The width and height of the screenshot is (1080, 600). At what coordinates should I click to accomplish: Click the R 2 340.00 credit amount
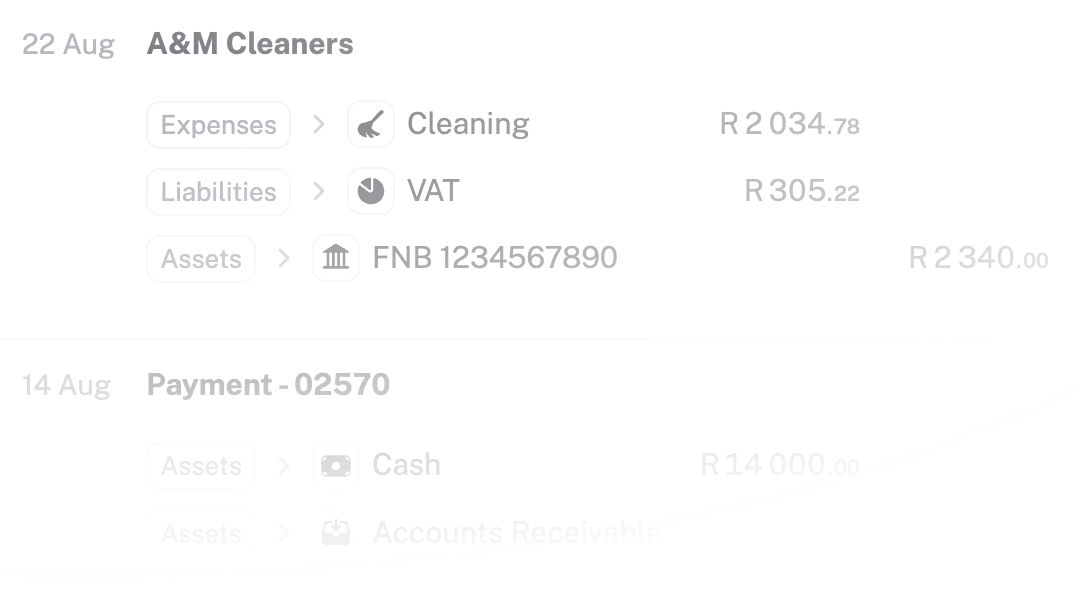click(978, 258)
